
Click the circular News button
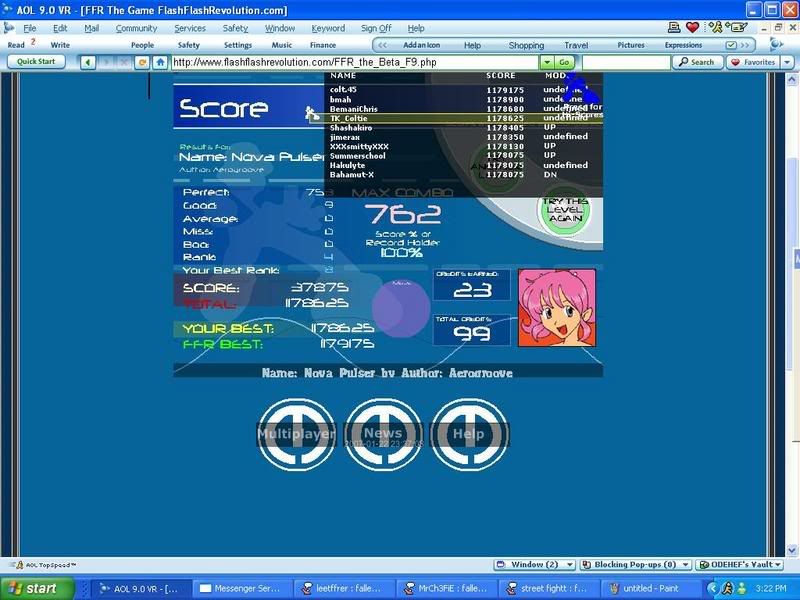(x=383, y=434)
